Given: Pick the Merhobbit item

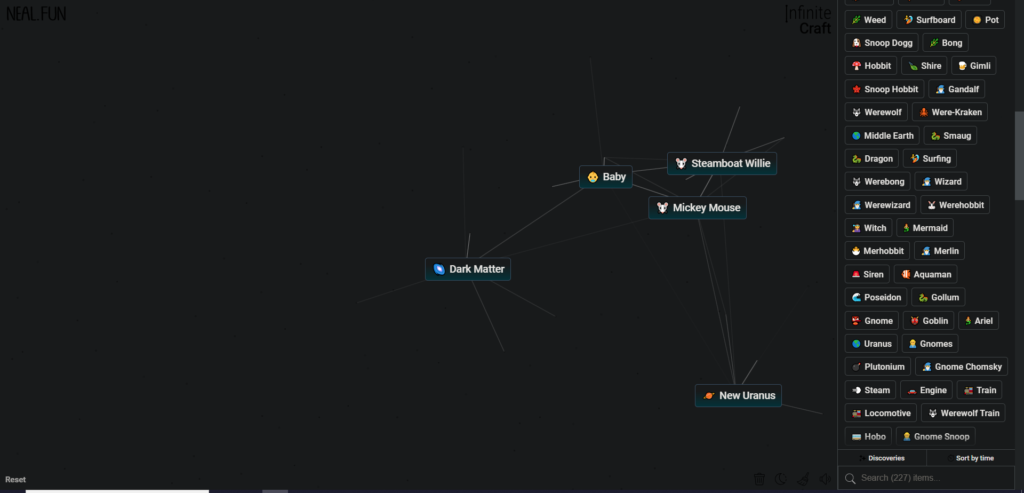Looking at the screenshot, I should (877, 251).
